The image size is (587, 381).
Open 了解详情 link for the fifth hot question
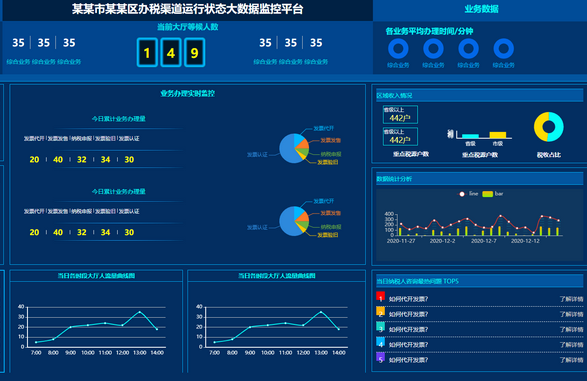point(571,360)
